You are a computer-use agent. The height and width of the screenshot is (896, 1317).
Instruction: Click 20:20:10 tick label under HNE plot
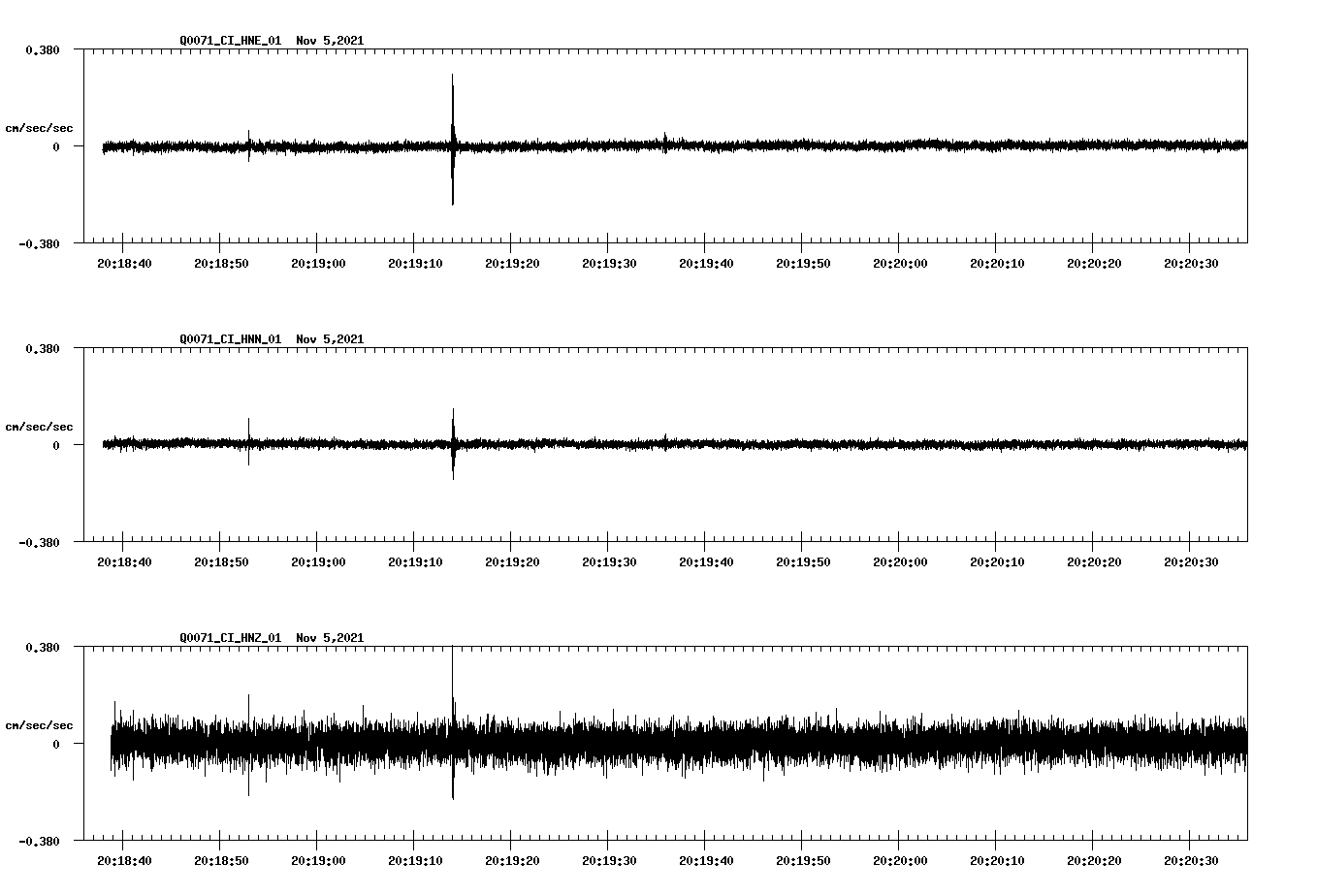(x=997, y=263)
